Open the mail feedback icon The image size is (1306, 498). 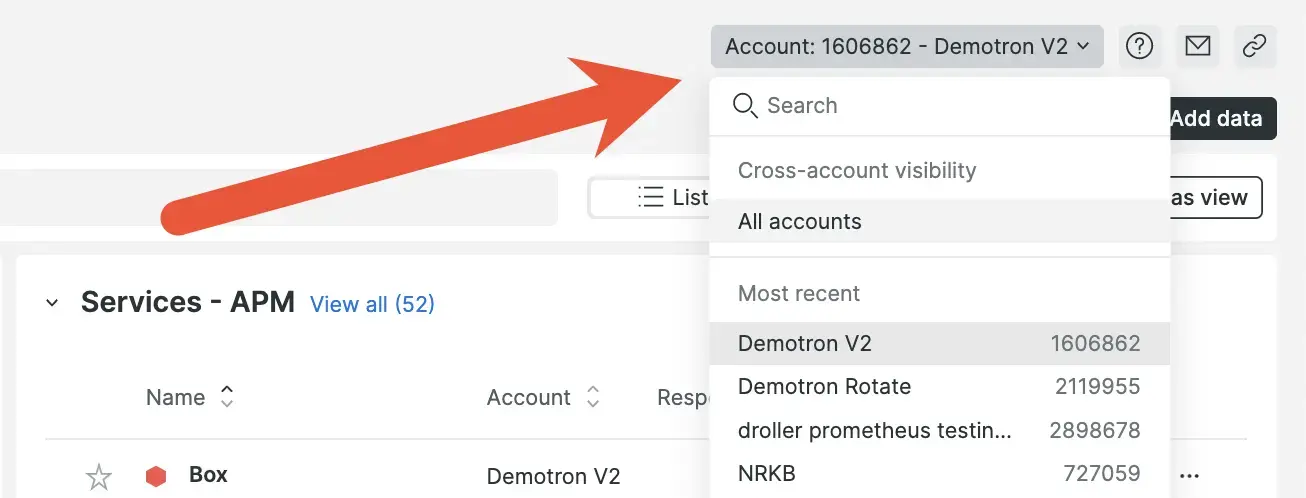(x=1197, y=46)
